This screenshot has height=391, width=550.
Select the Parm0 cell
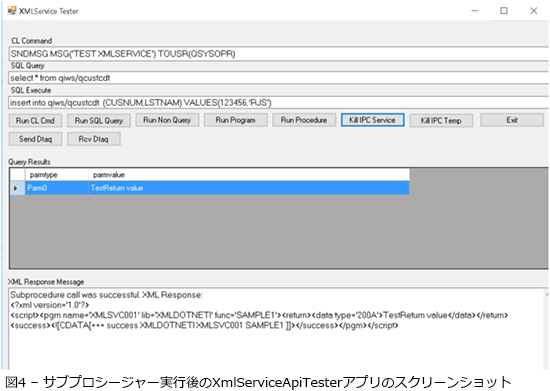[56, 188]
